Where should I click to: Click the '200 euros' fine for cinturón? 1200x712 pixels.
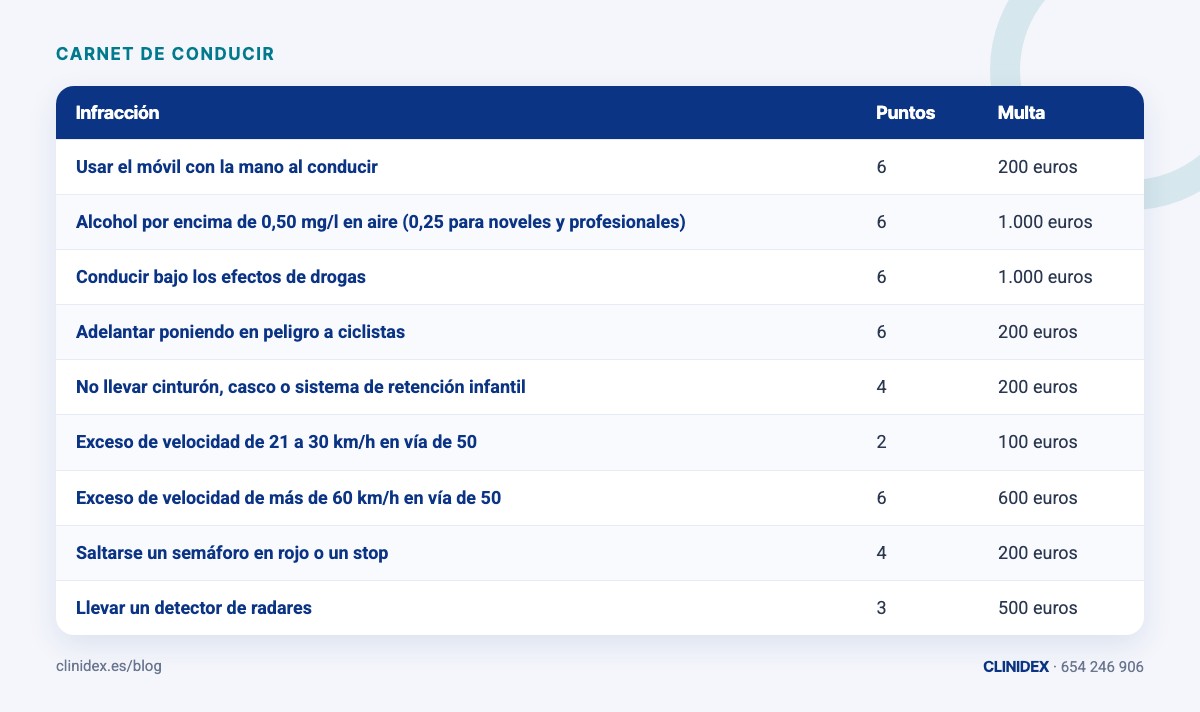(1038, 387)
